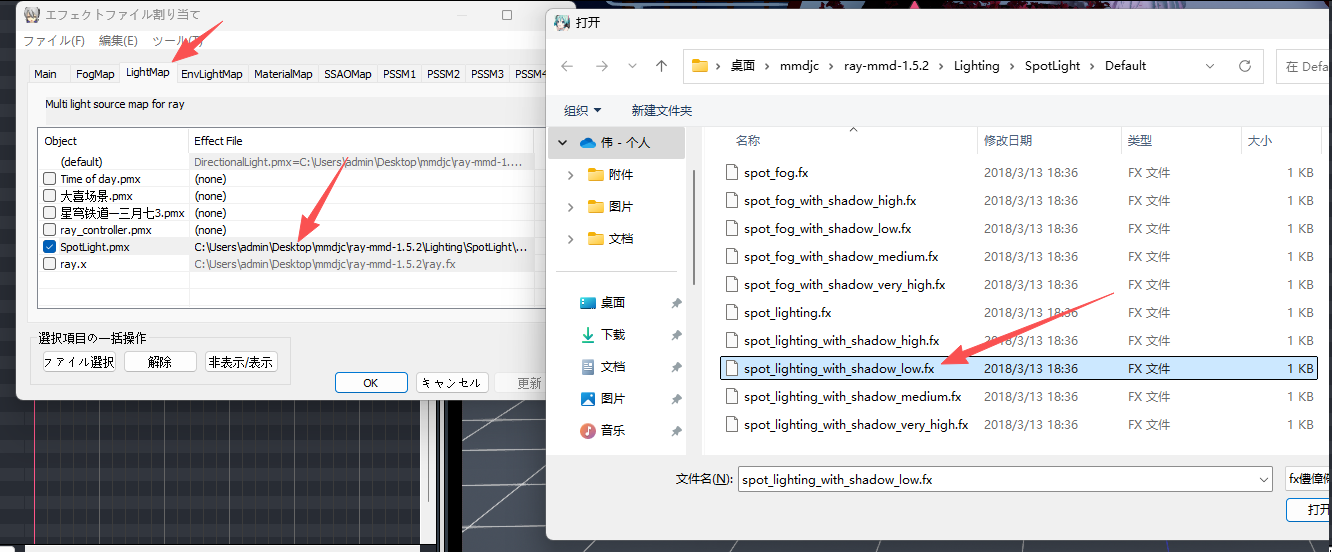Uncheck the SpotLight.pmx checkbox
This screenshot has height=552, width=1332.
click(50, 247)
